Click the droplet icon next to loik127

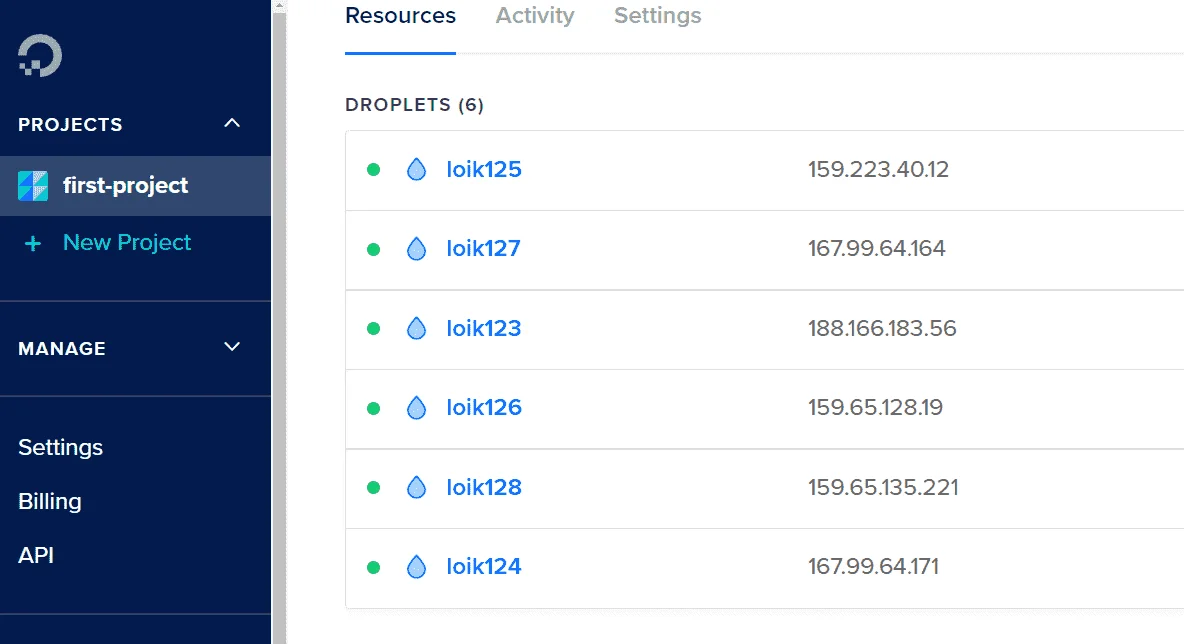coord(416,248)
